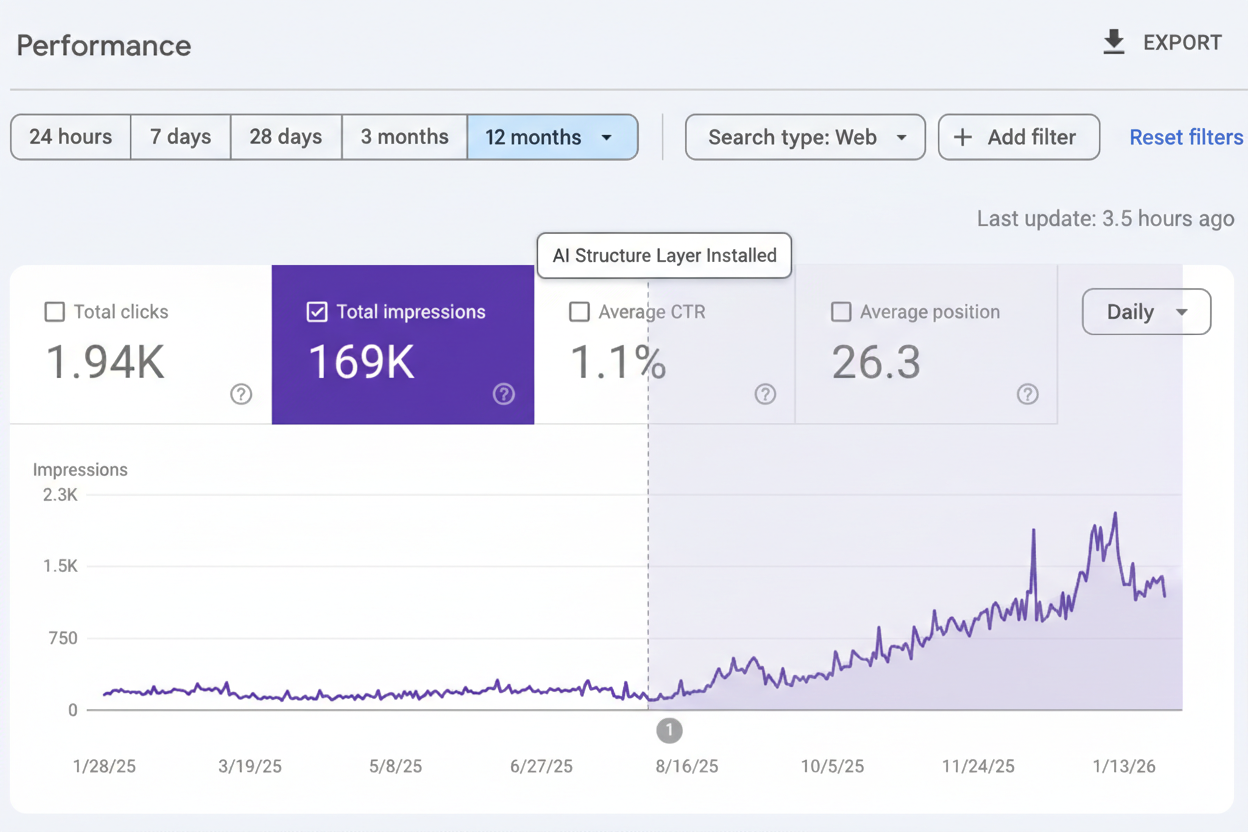
Task: Switch to the 3 months tab
Action: point(404,137)
